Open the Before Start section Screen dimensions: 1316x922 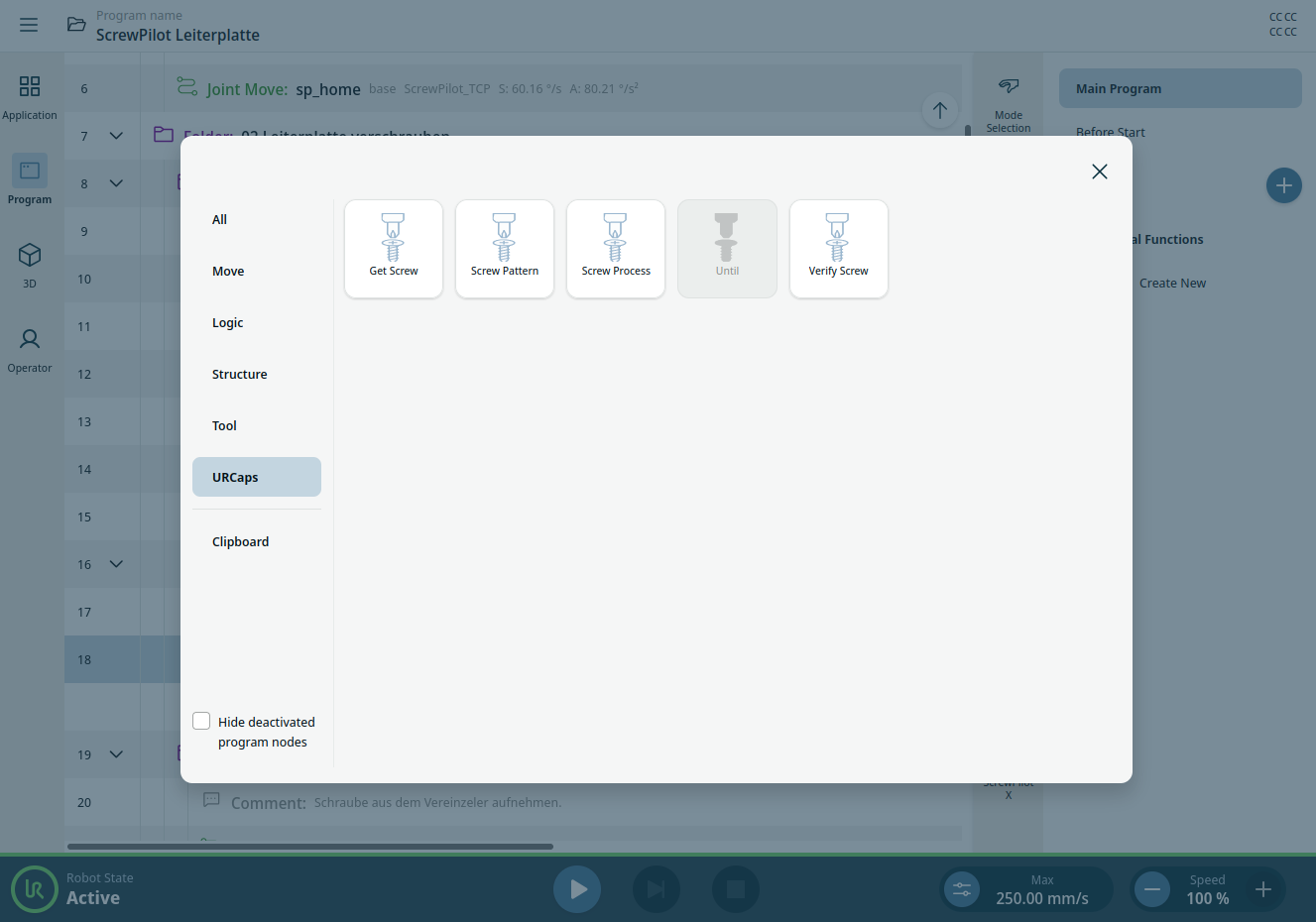pos(1110,132)
